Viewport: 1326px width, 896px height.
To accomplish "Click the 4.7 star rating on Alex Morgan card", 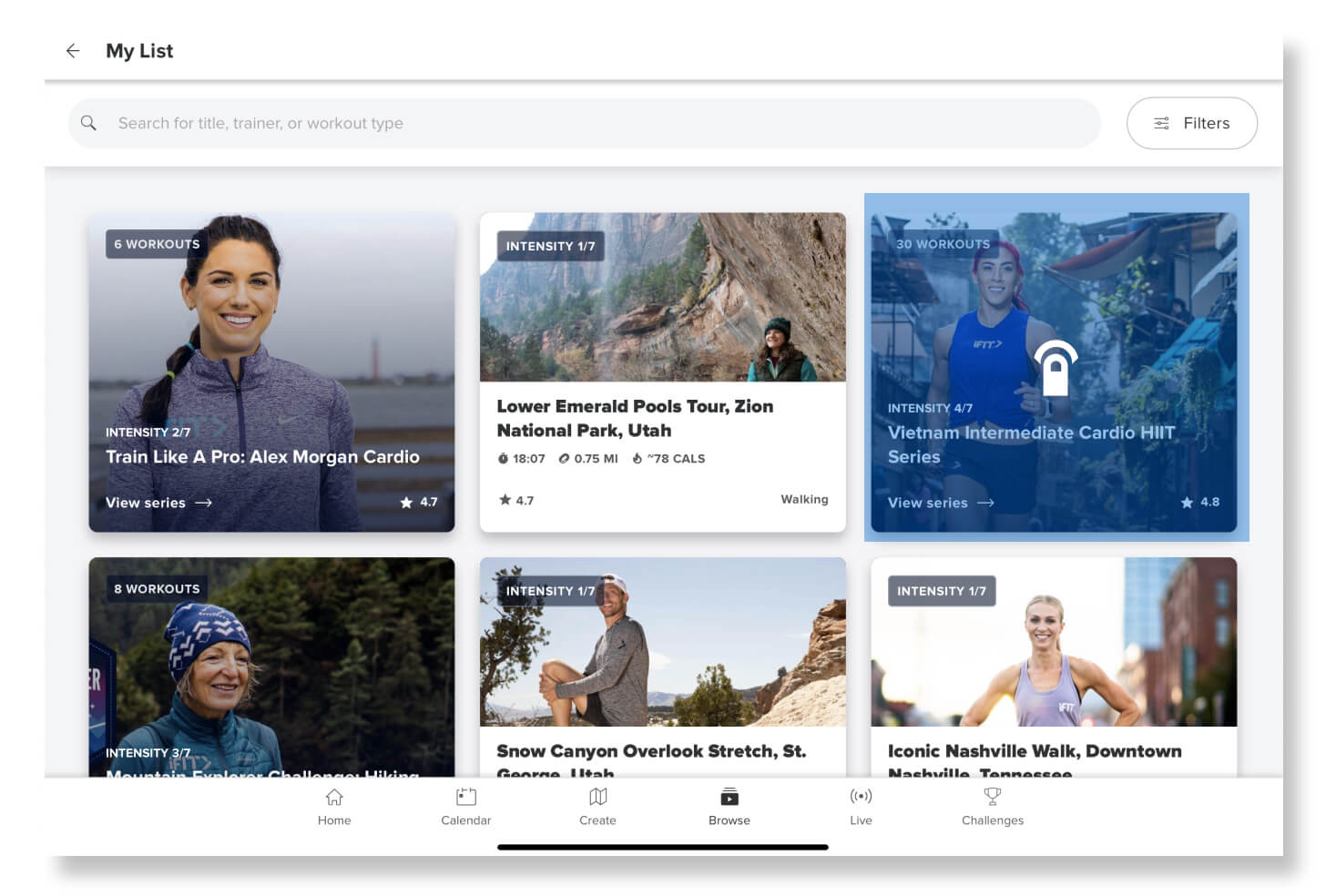I will pyautogui.click(x=419, y=502).
